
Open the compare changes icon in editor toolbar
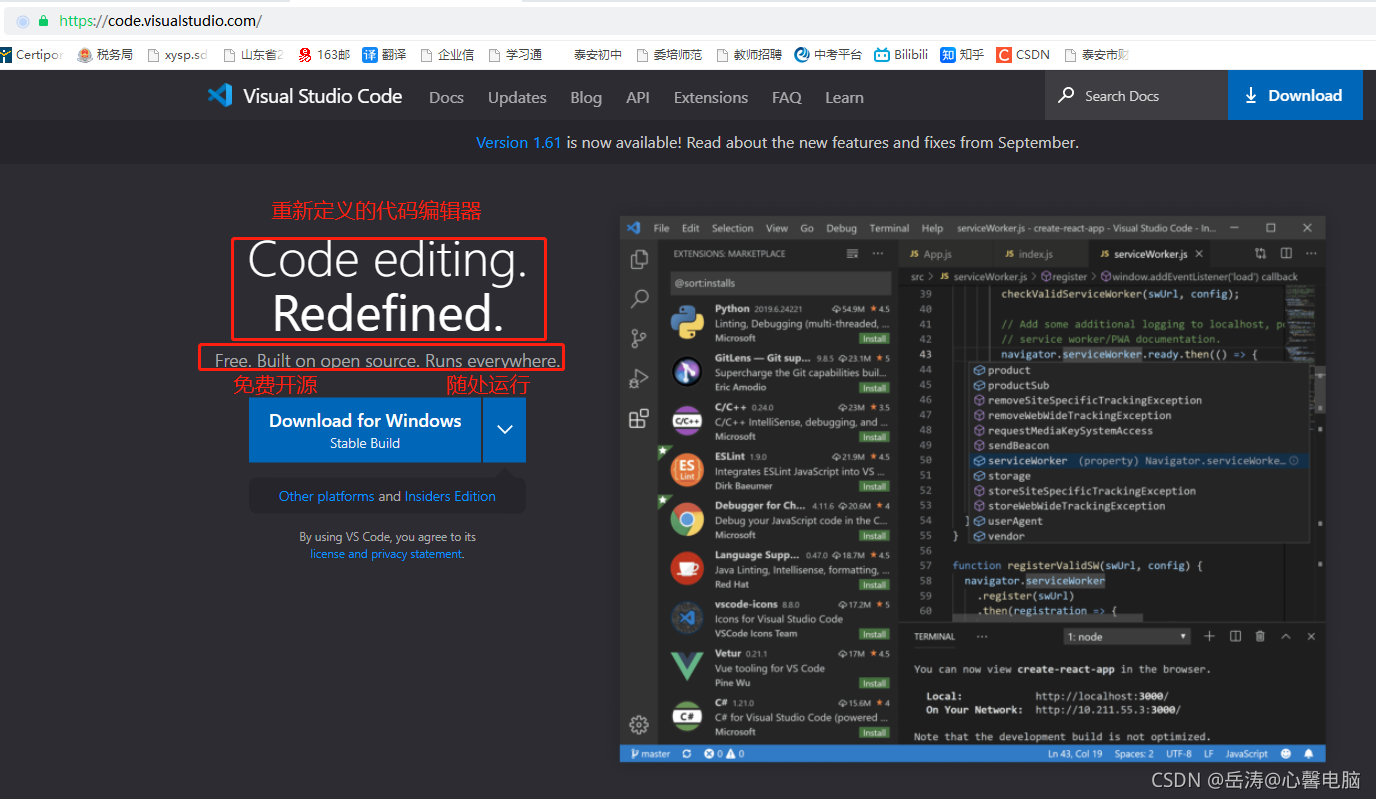pyautogui.click(x=1260, y=254)
